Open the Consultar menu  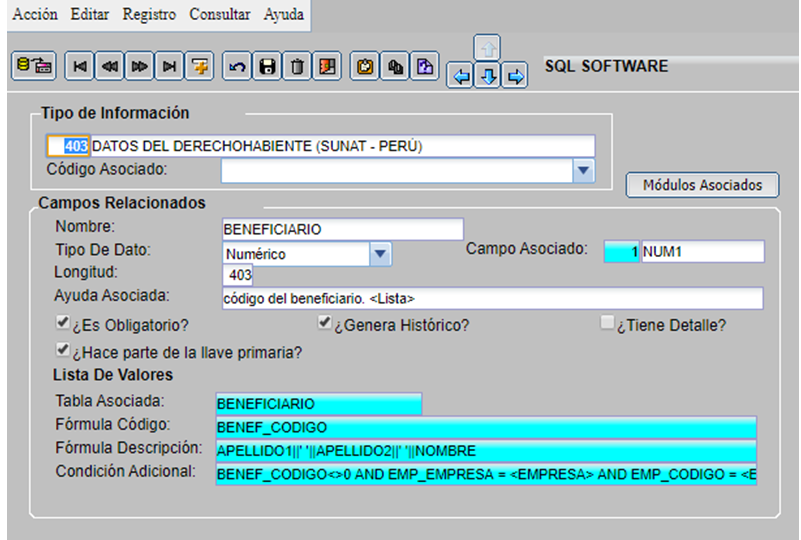(x=220, y=15)
